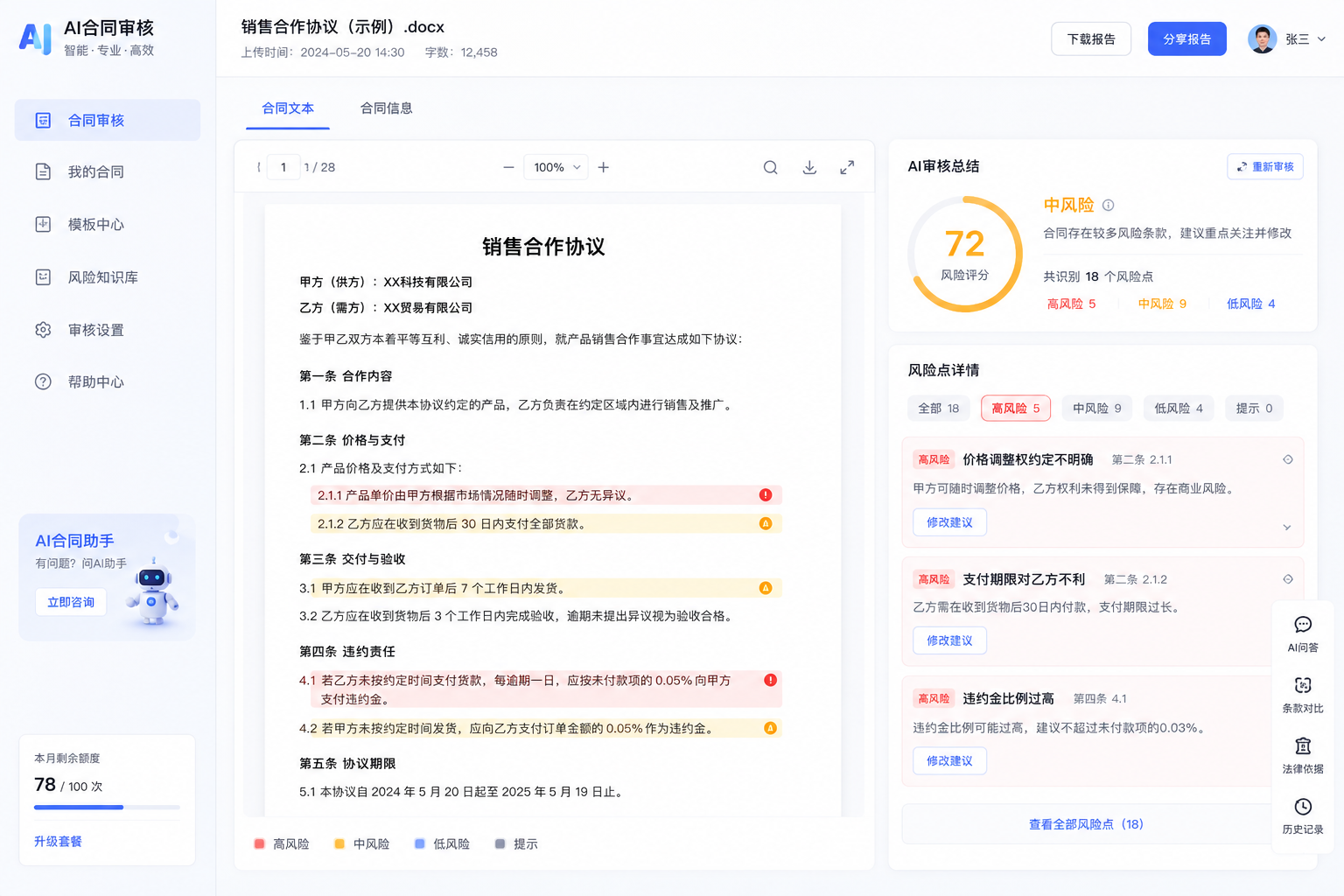Image resolution: width=1344 pixels, height=896 pixels.
Task: Open the 100% zoom dropdown
Action: [556, 167]
